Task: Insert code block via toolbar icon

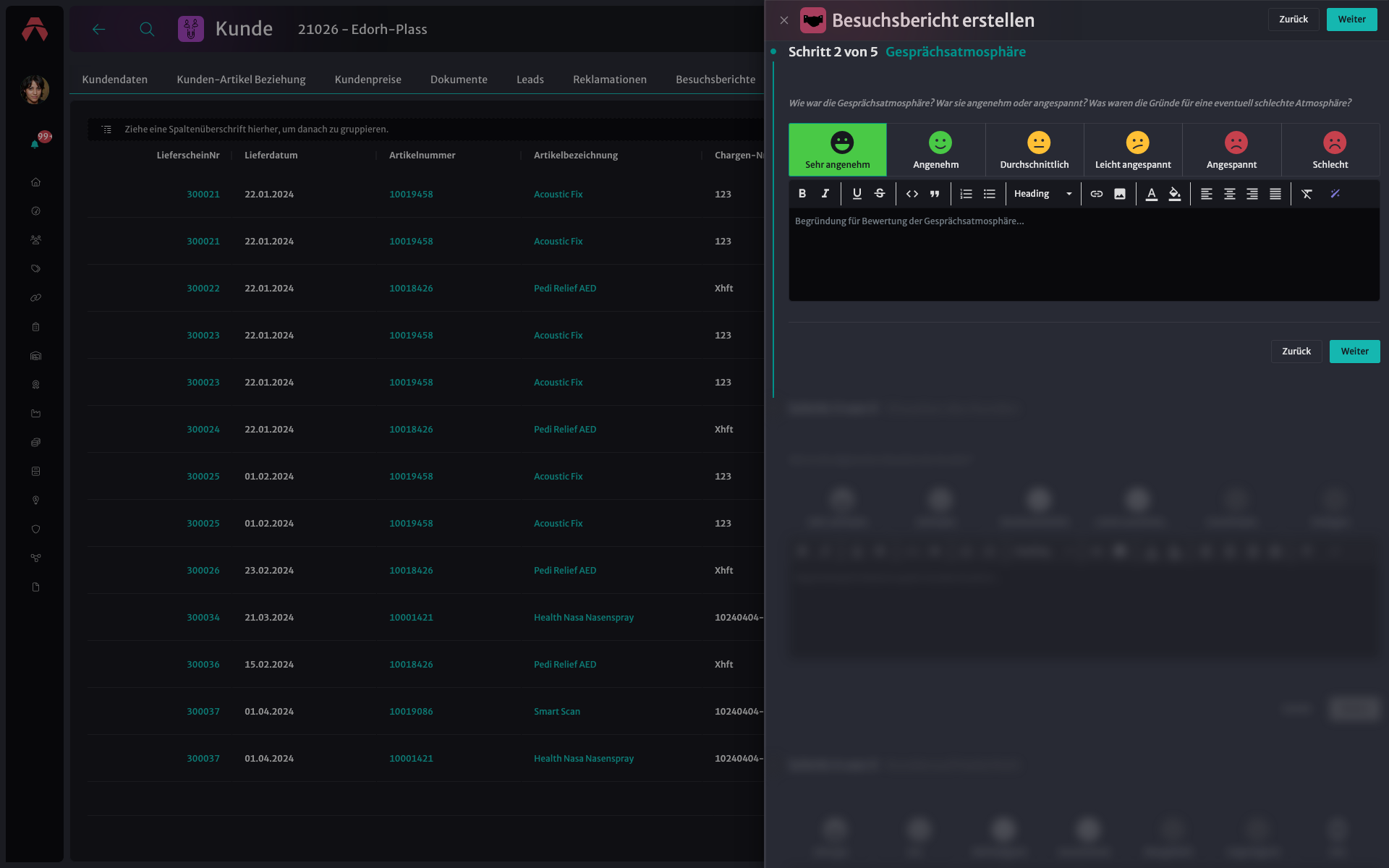Action: click(x=912, y=194)
